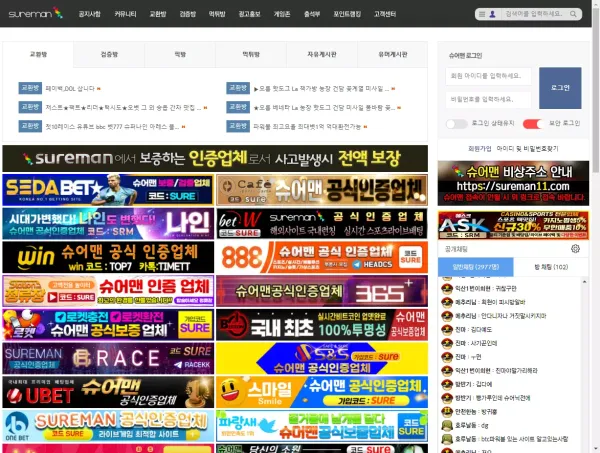The height and width of the screenshot is (453, 600).
Task: Open the 회원가입 link
Action: [479, 148]
